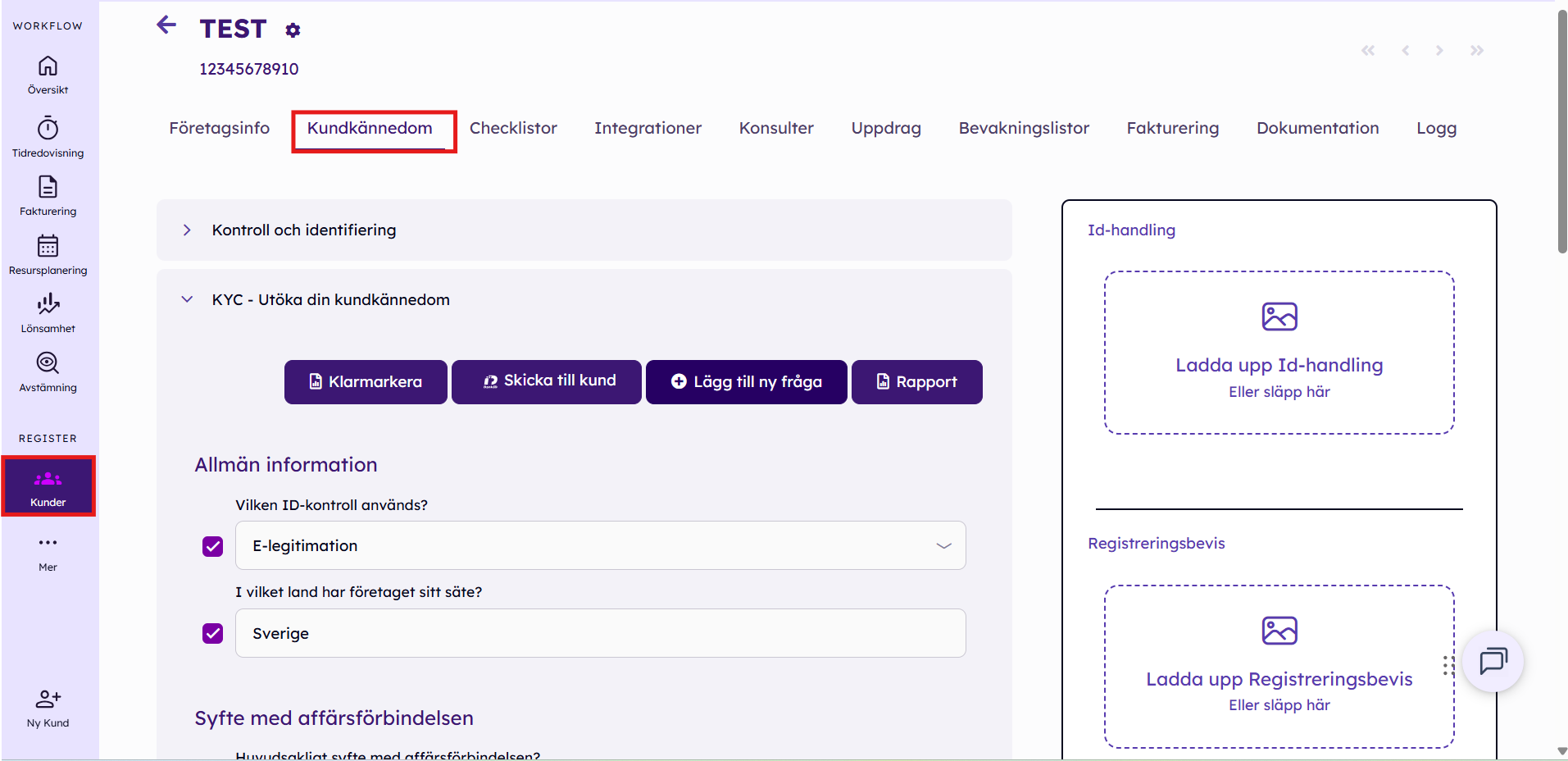
Task: Jump to first customer with double-left arrows
Action: [x=1367, y=51]
